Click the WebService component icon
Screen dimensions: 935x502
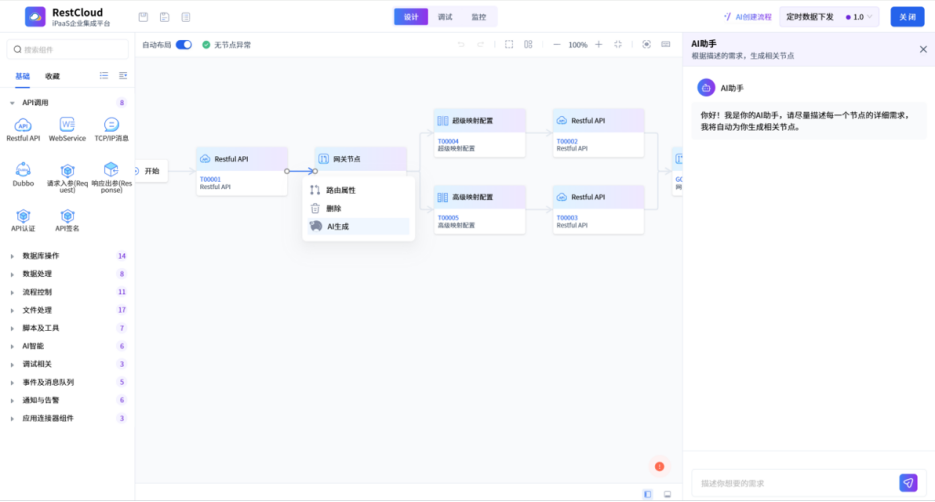67,124
